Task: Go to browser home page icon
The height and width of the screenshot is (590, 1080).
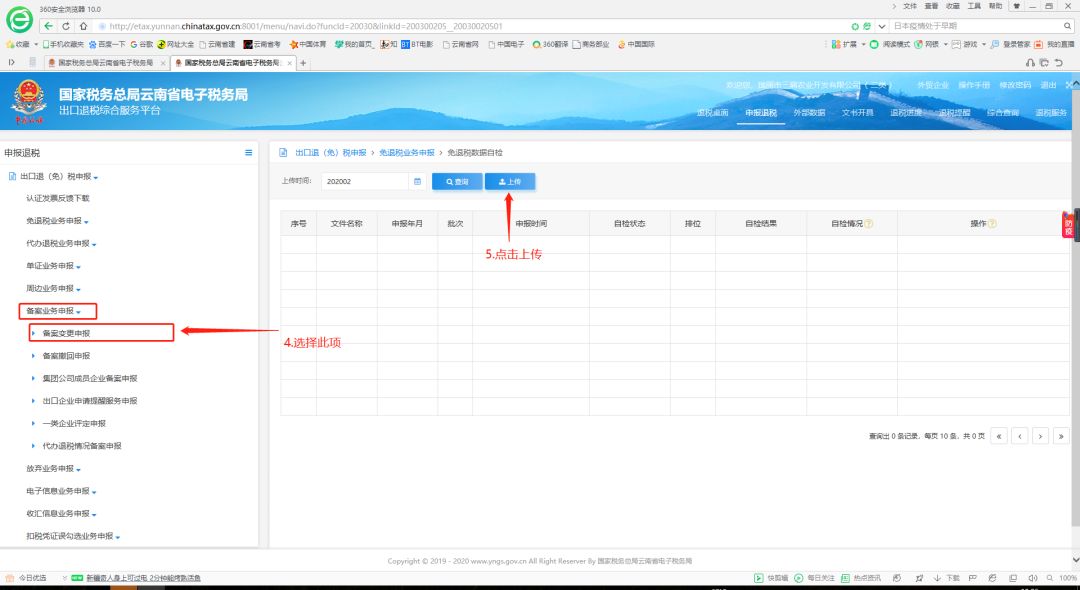Action: click(83, 26)
